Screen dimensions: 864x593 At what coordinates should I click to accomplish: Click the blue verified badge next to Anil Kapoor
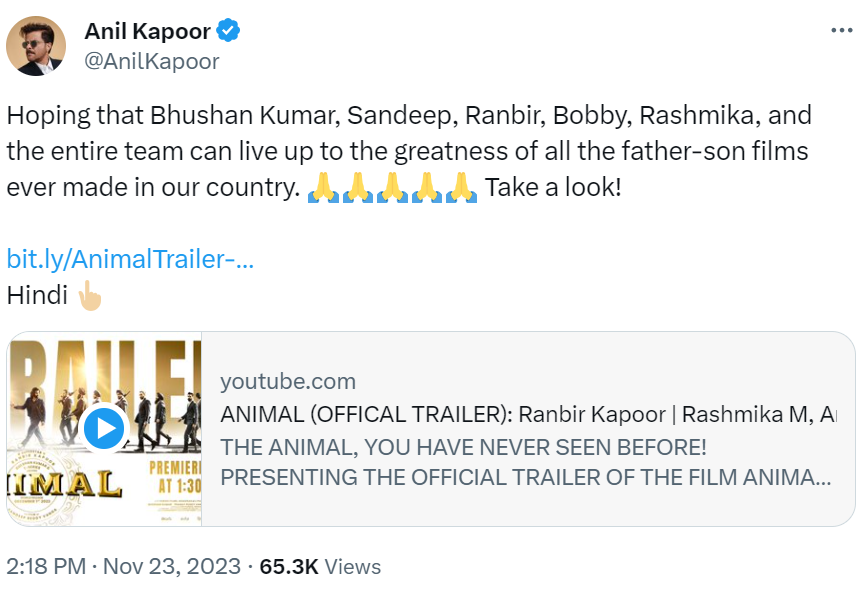click(x=229, y=31)
